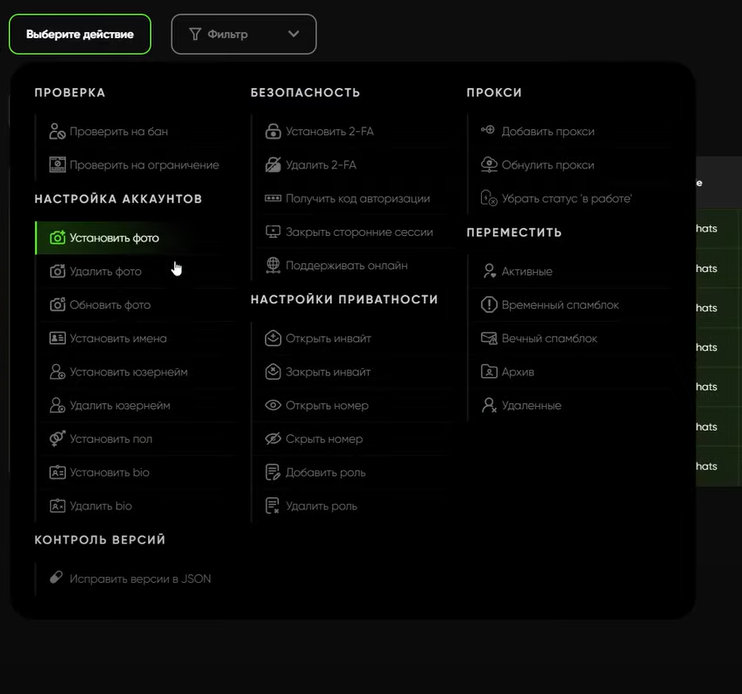Click the lock icon for Установить 2-FA

click(x=272, y=131)
